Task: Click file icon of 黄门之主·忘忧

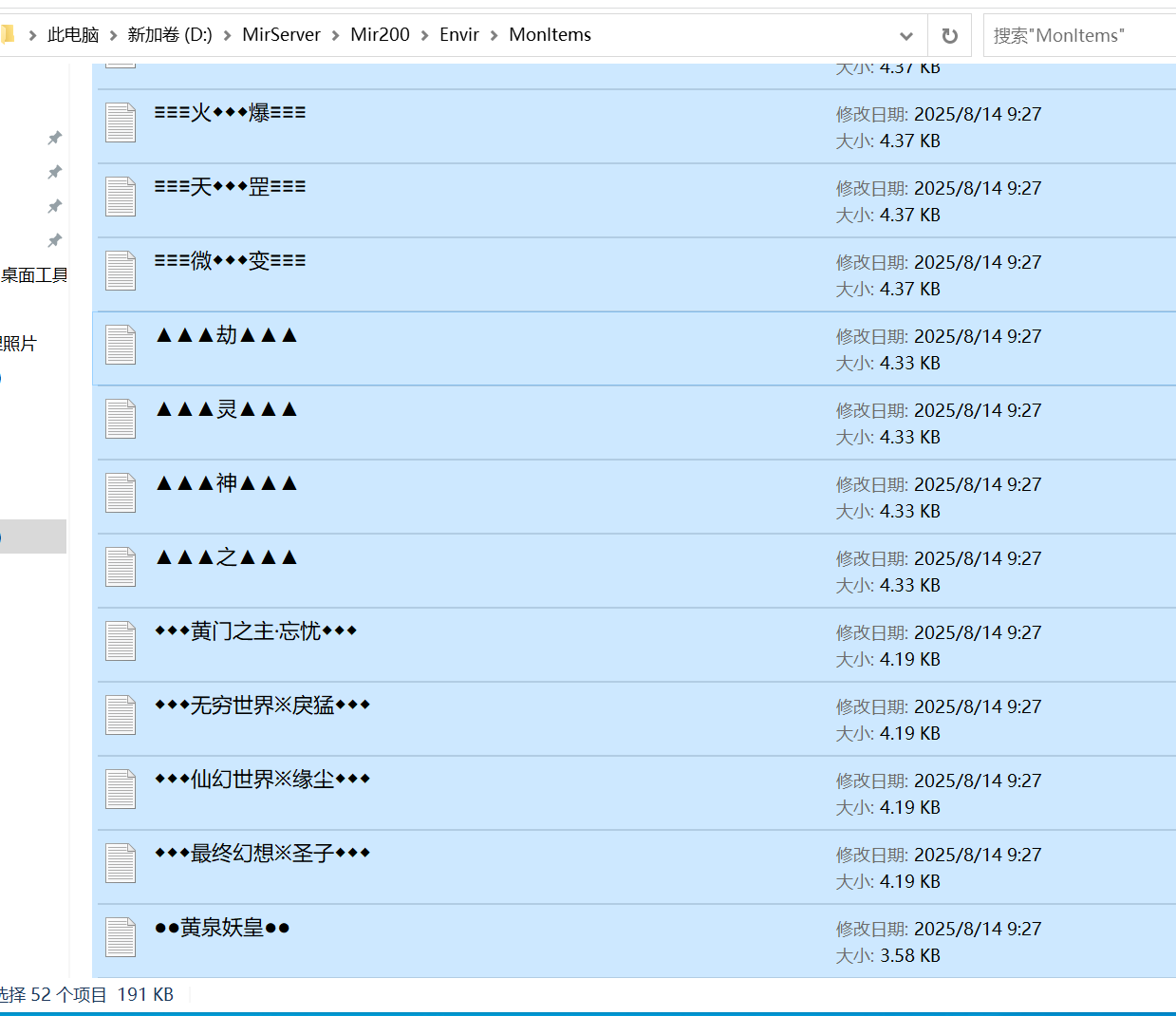Action: 121,641
